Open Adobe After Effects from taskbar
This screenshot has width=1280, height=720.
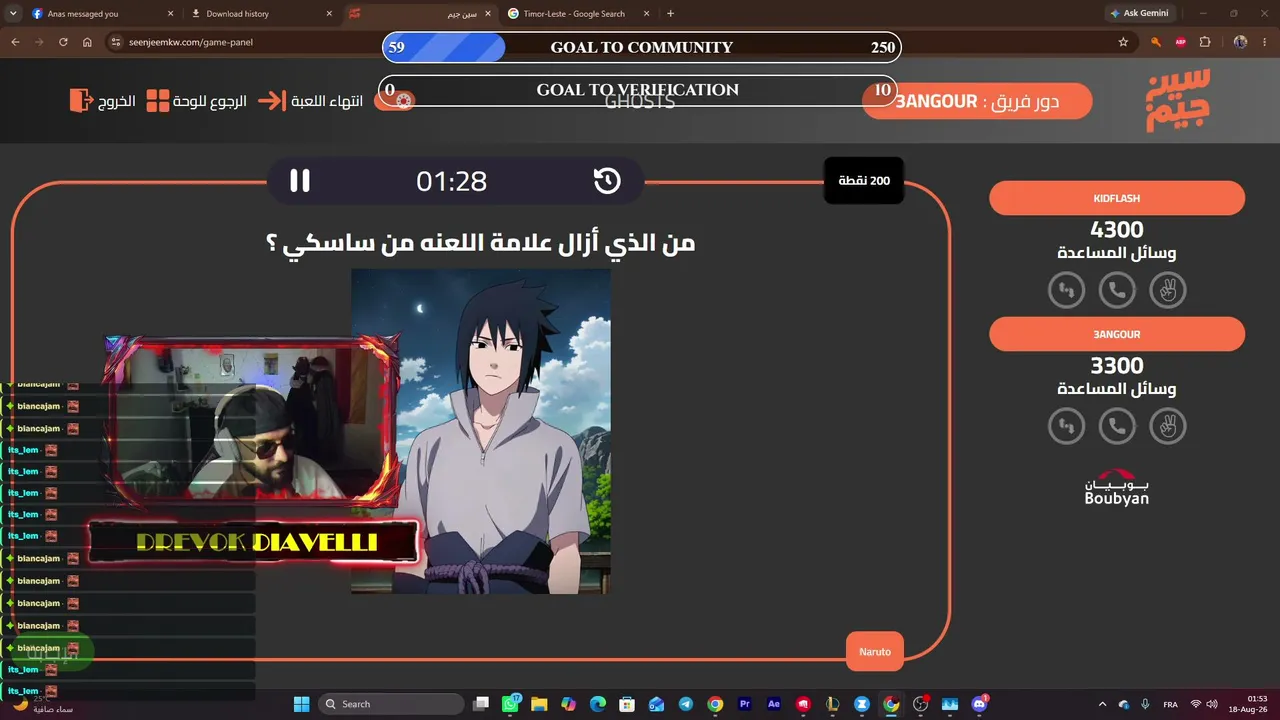click(x=773, y=704)
